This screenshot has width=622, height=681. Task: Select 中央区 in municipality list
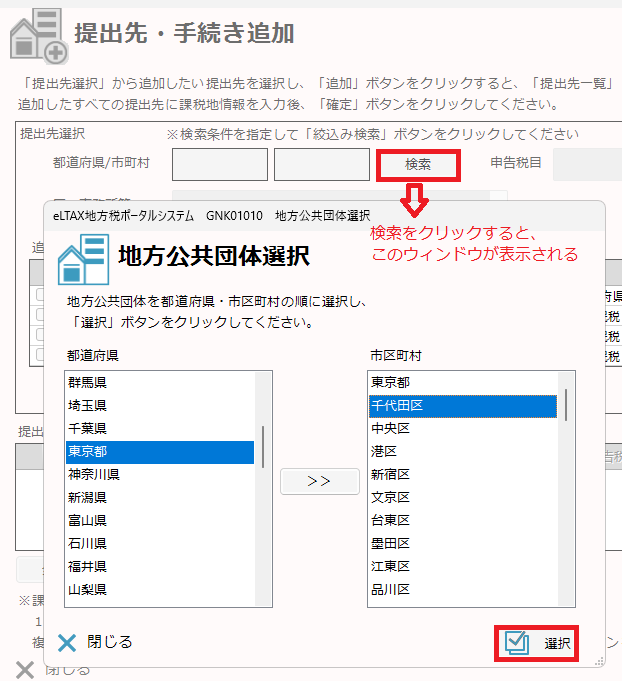tap(463, 429)
